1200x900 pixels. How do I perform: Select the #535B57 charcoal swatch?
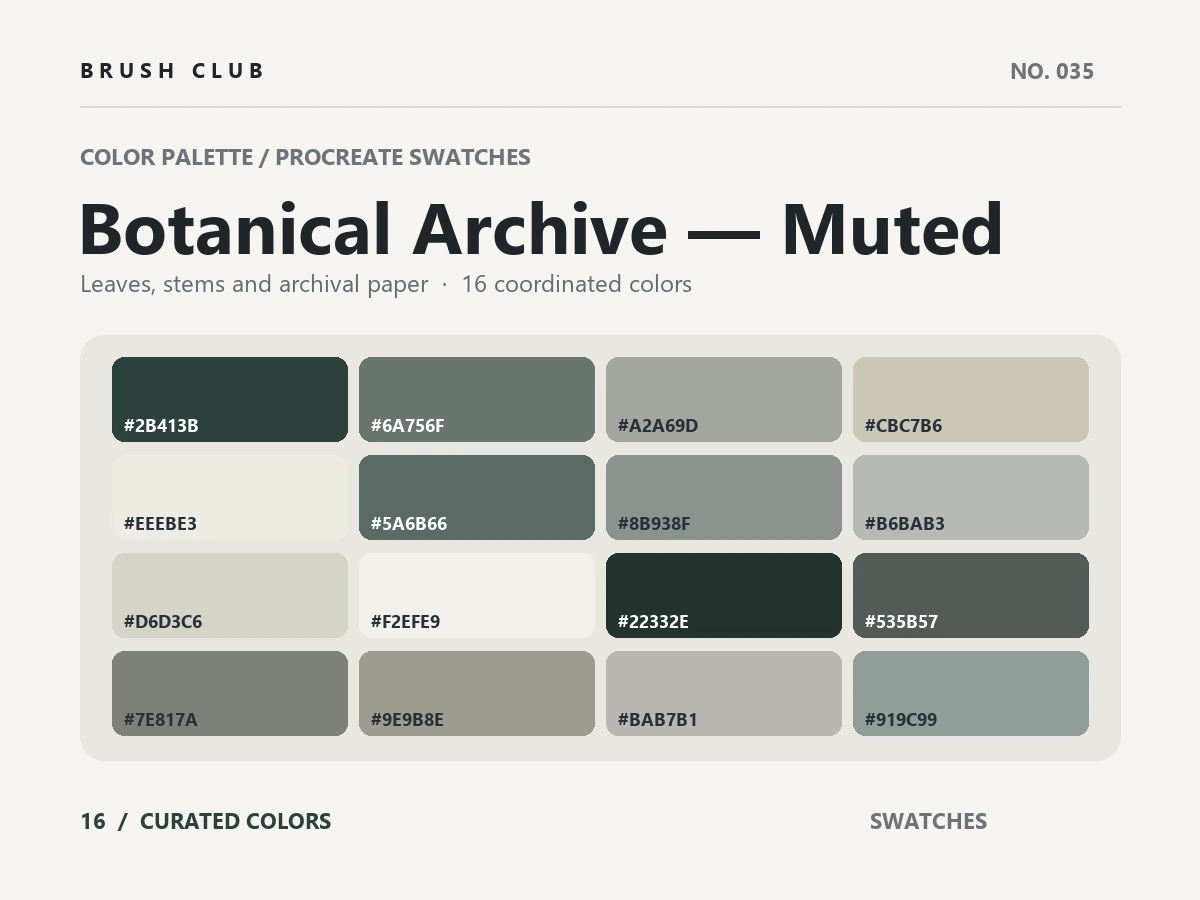click(971, 595)
